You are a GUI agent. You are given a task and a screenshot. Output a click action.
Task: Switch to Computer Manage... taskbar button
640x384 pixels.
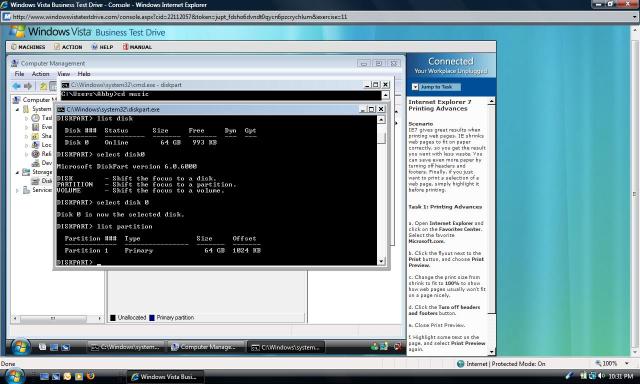(206, 347)
